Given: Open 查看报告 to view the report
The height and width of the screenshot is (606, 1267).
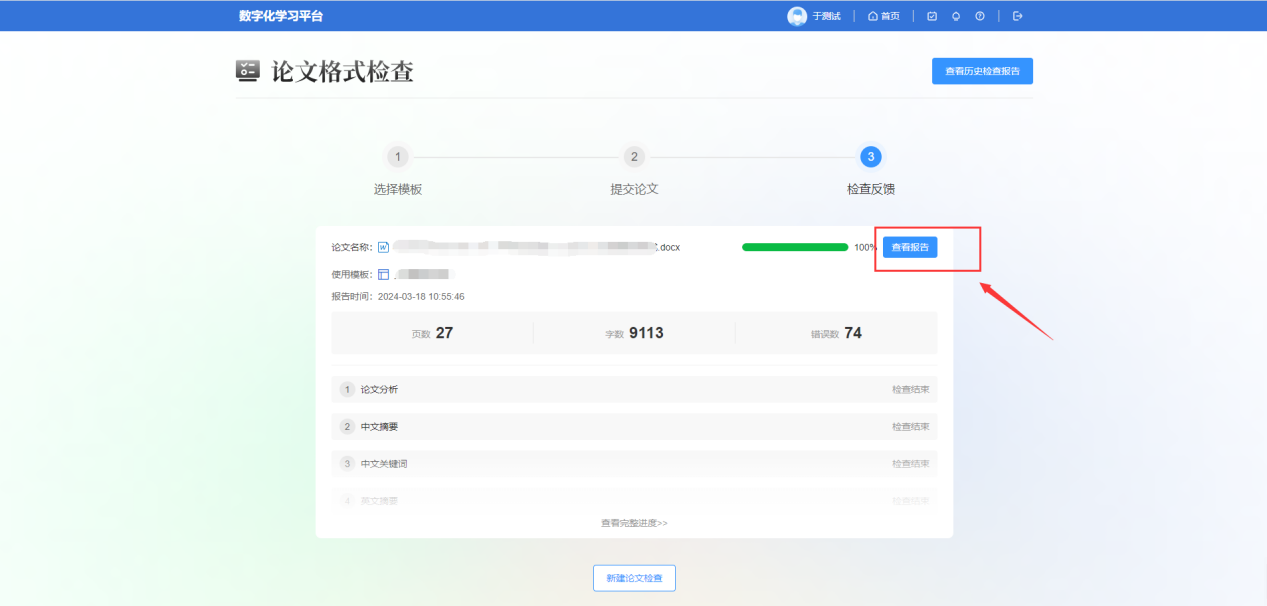Looking at the screenshot, I should click(910, 247).
